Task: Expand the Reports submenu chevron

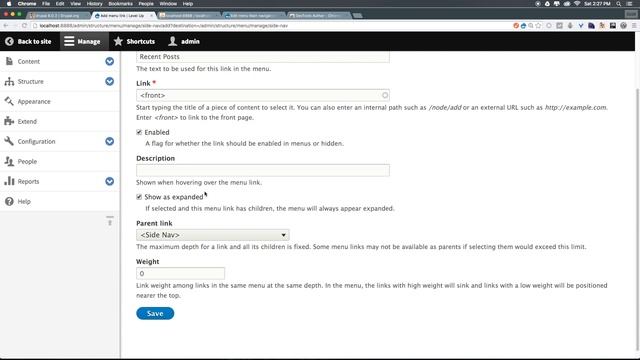Action: 109,181
